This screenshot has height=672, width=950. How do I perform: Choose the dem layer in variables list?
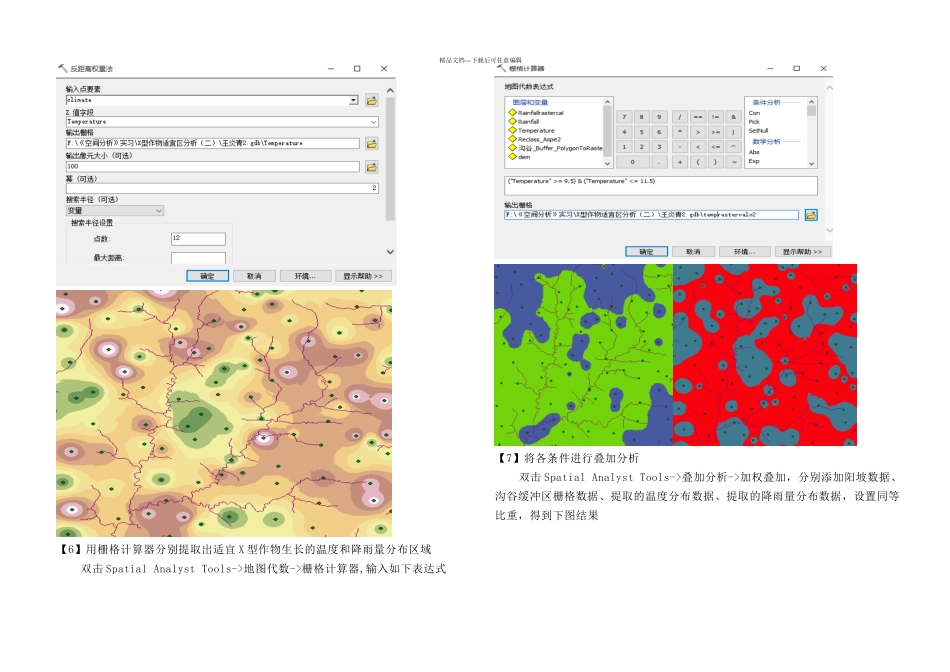click(x=523, y=156)
